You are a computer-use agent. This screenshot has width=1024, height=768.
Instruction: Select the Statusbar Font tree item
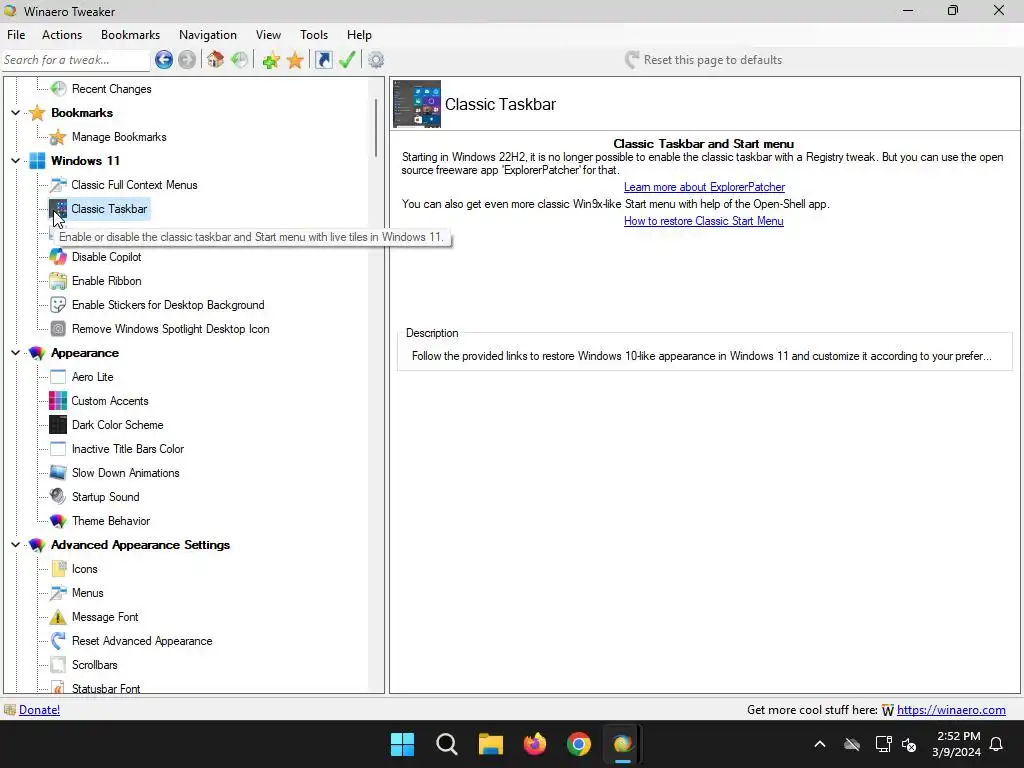pos(106,688)
